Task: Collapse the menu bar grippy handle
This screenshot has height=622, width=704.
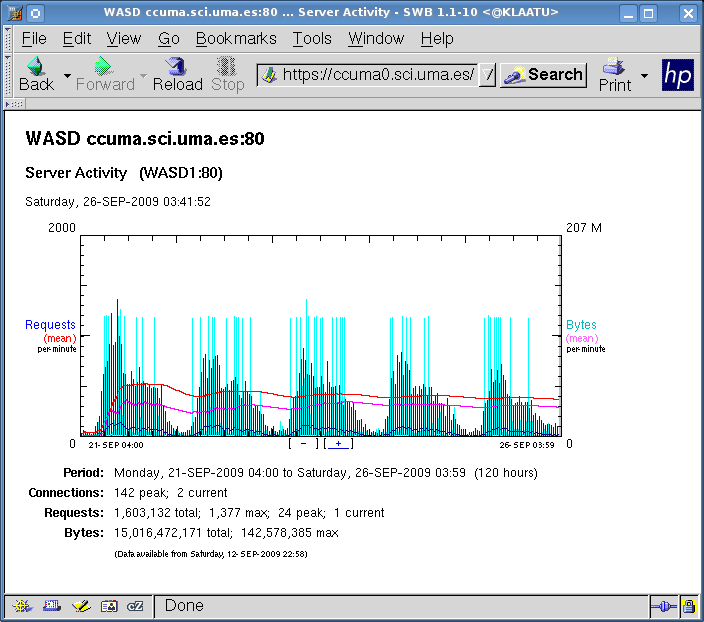Action: [8, 39]
